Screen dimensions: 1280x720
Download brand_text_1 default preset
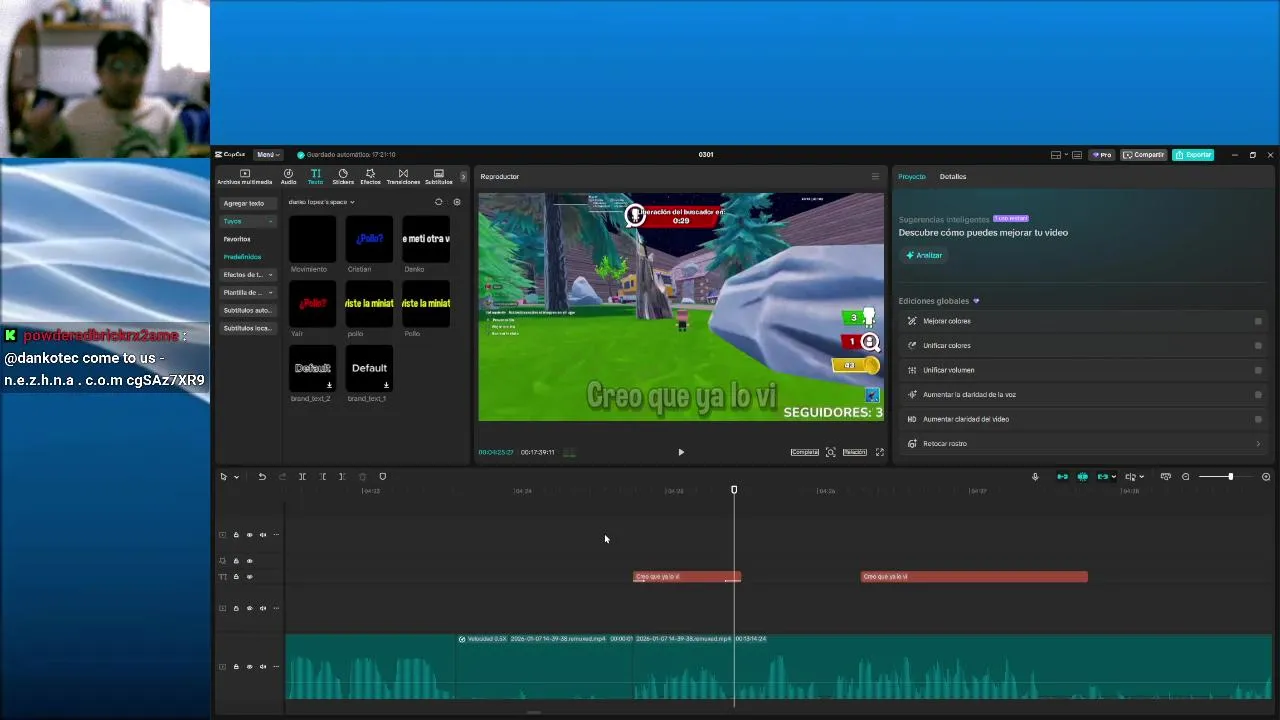(x=386, y=385)
